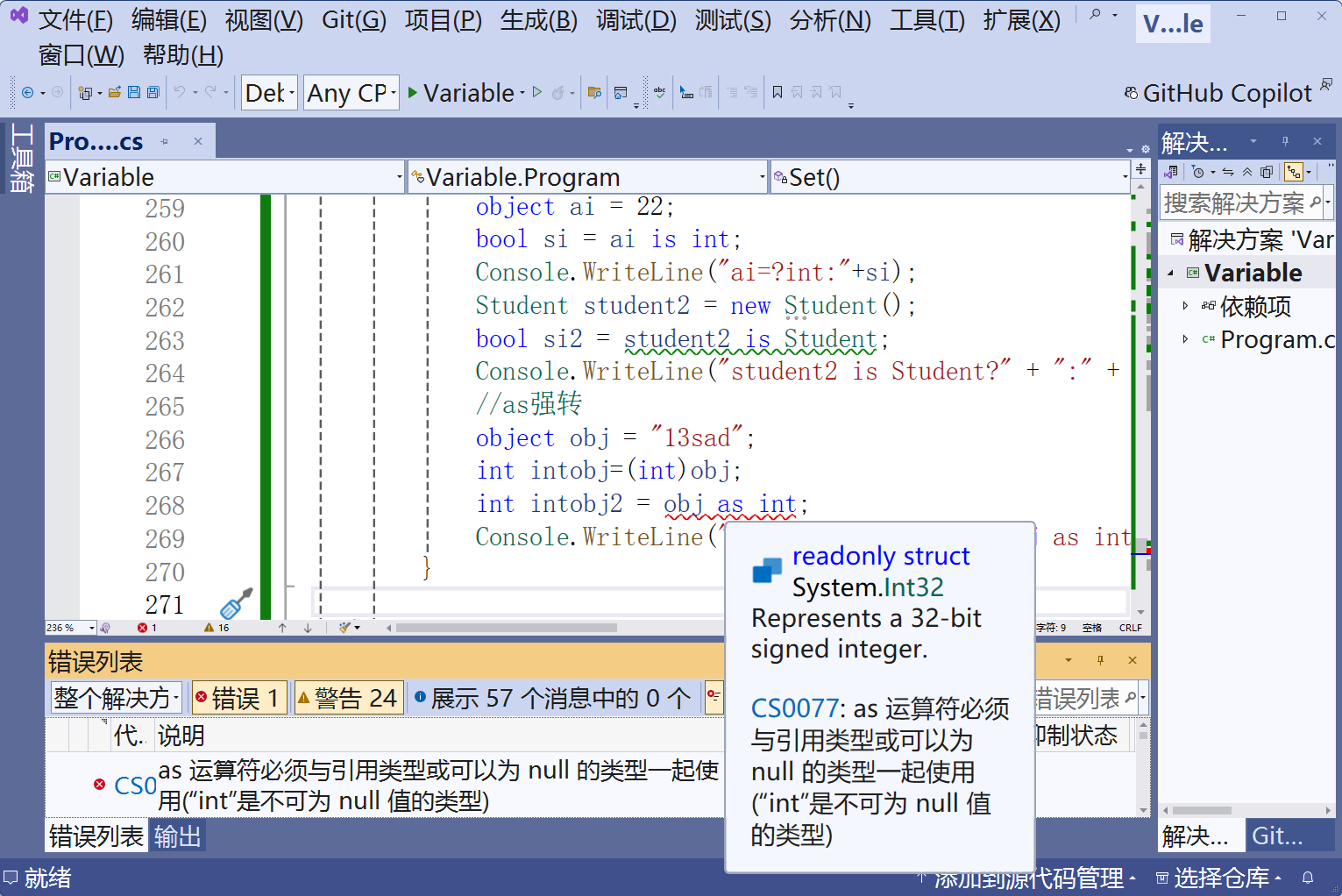Click the CRLF line ending indicator
1342x896 pixels.
click(1131, 628)
